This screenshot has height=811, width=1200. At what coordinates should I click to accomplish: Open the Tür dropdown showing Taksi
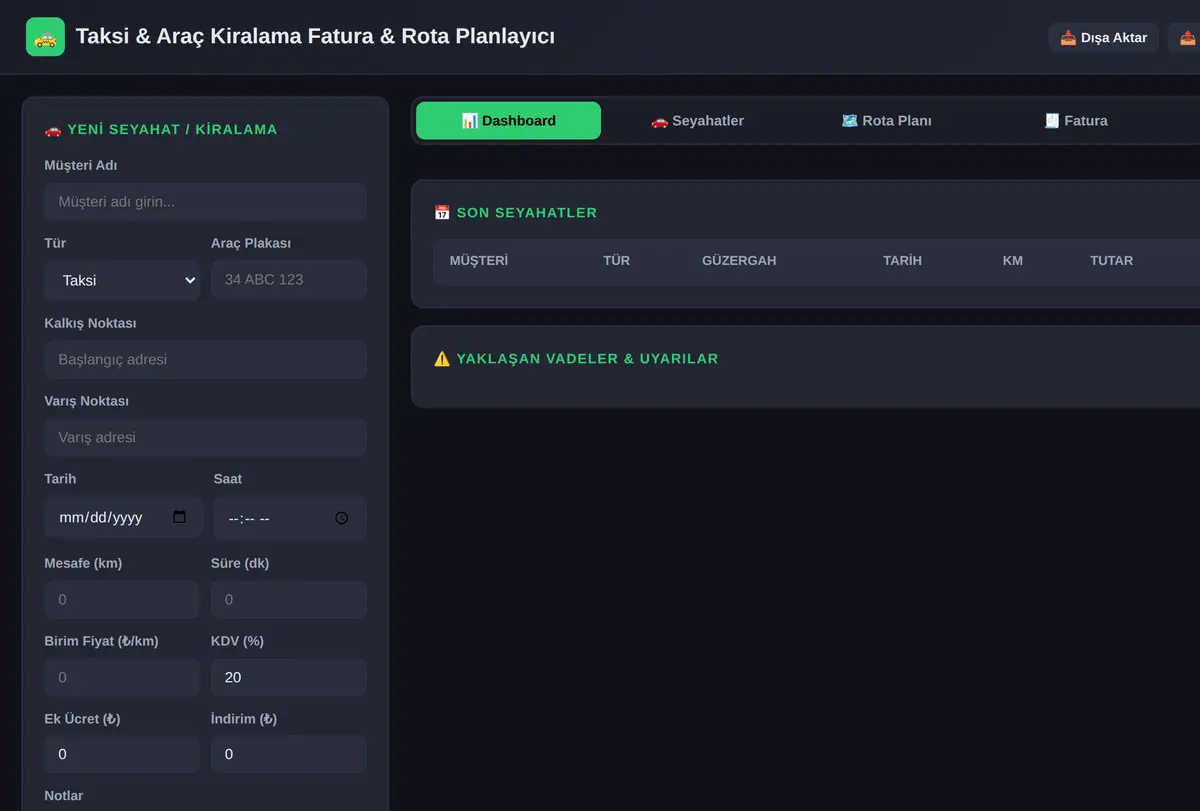pyautogui.click(x=122, y=280)
